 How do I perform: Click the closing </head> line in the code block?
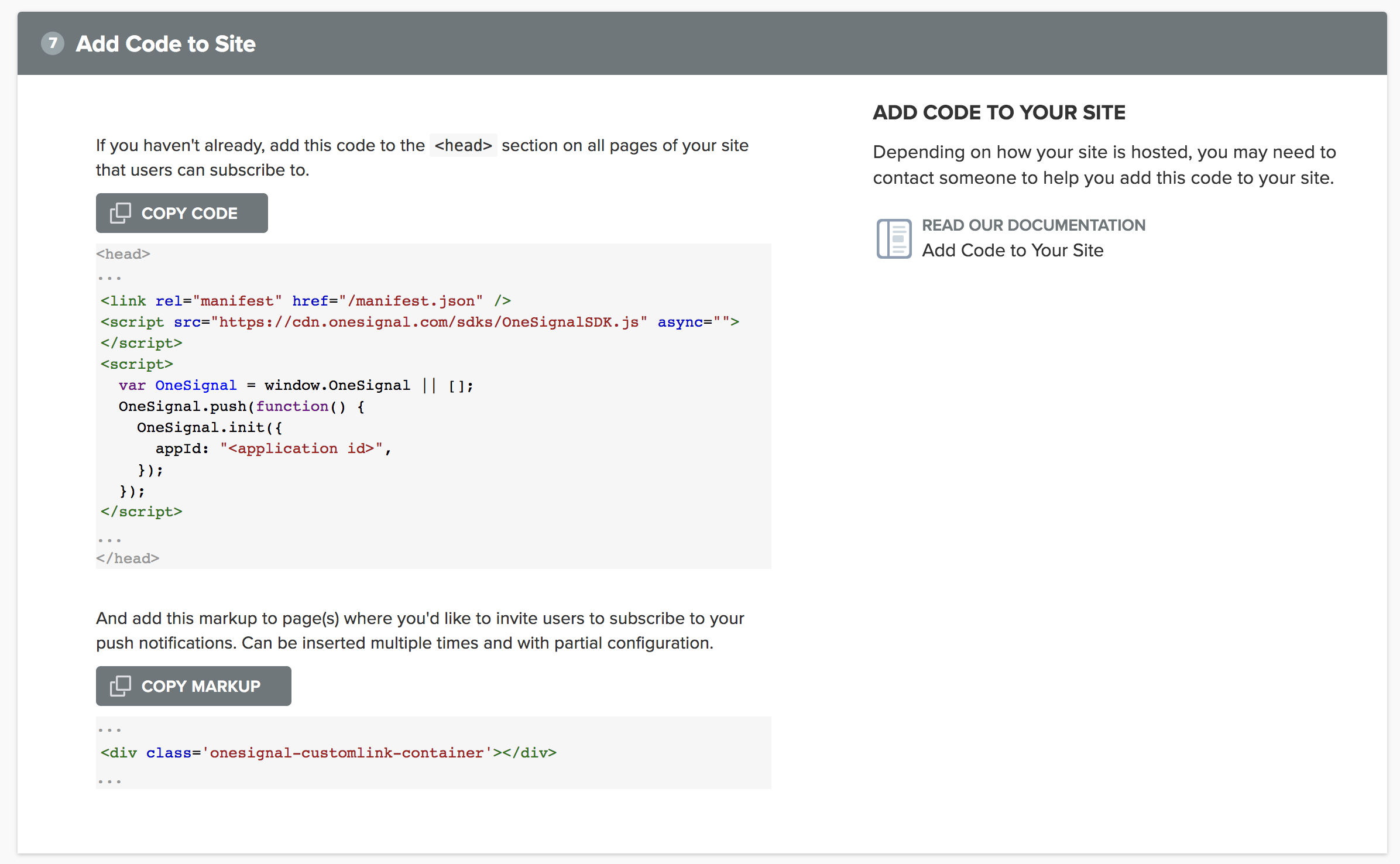(128, 558)
